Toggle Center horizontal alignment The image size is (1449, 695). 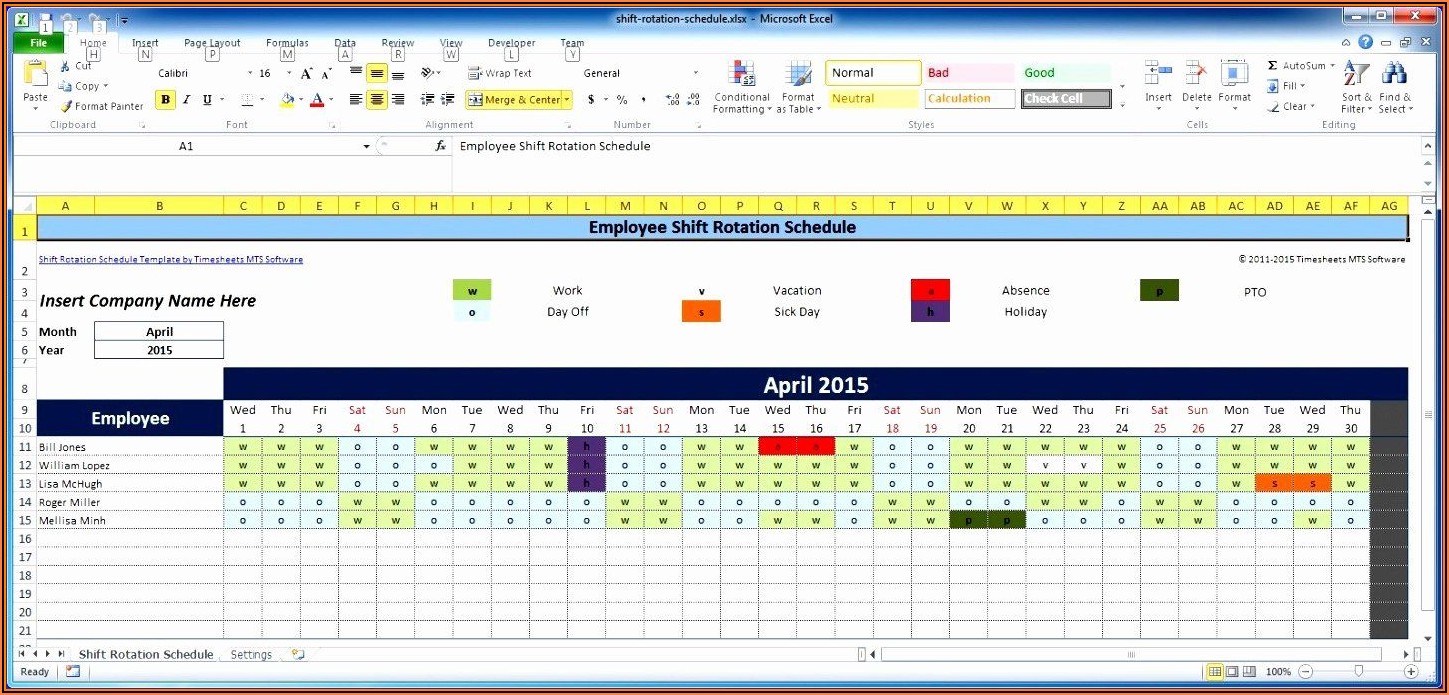[x=377, y=99]
